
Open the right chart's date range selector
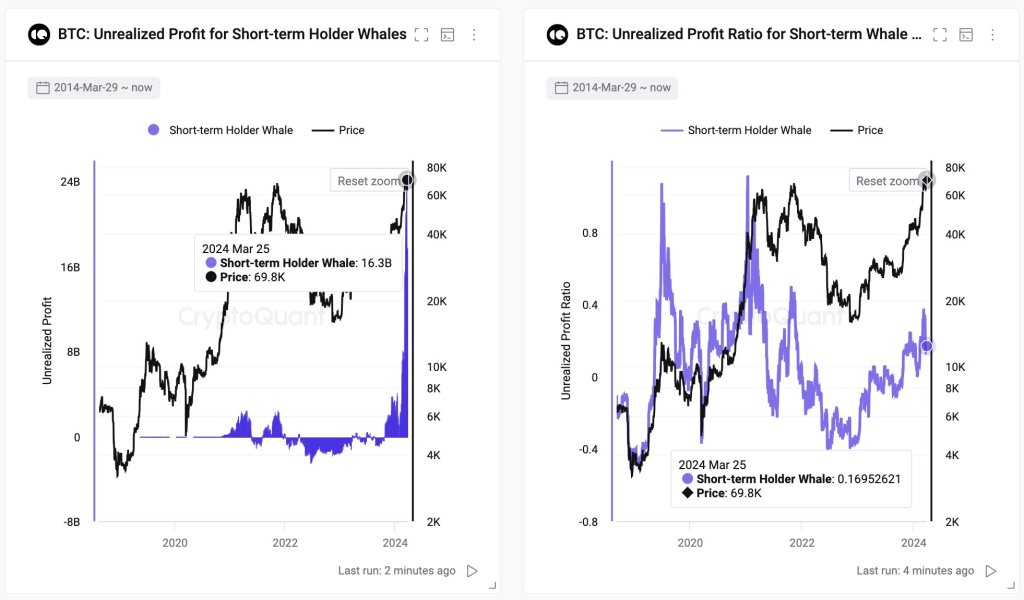(611, 87)
